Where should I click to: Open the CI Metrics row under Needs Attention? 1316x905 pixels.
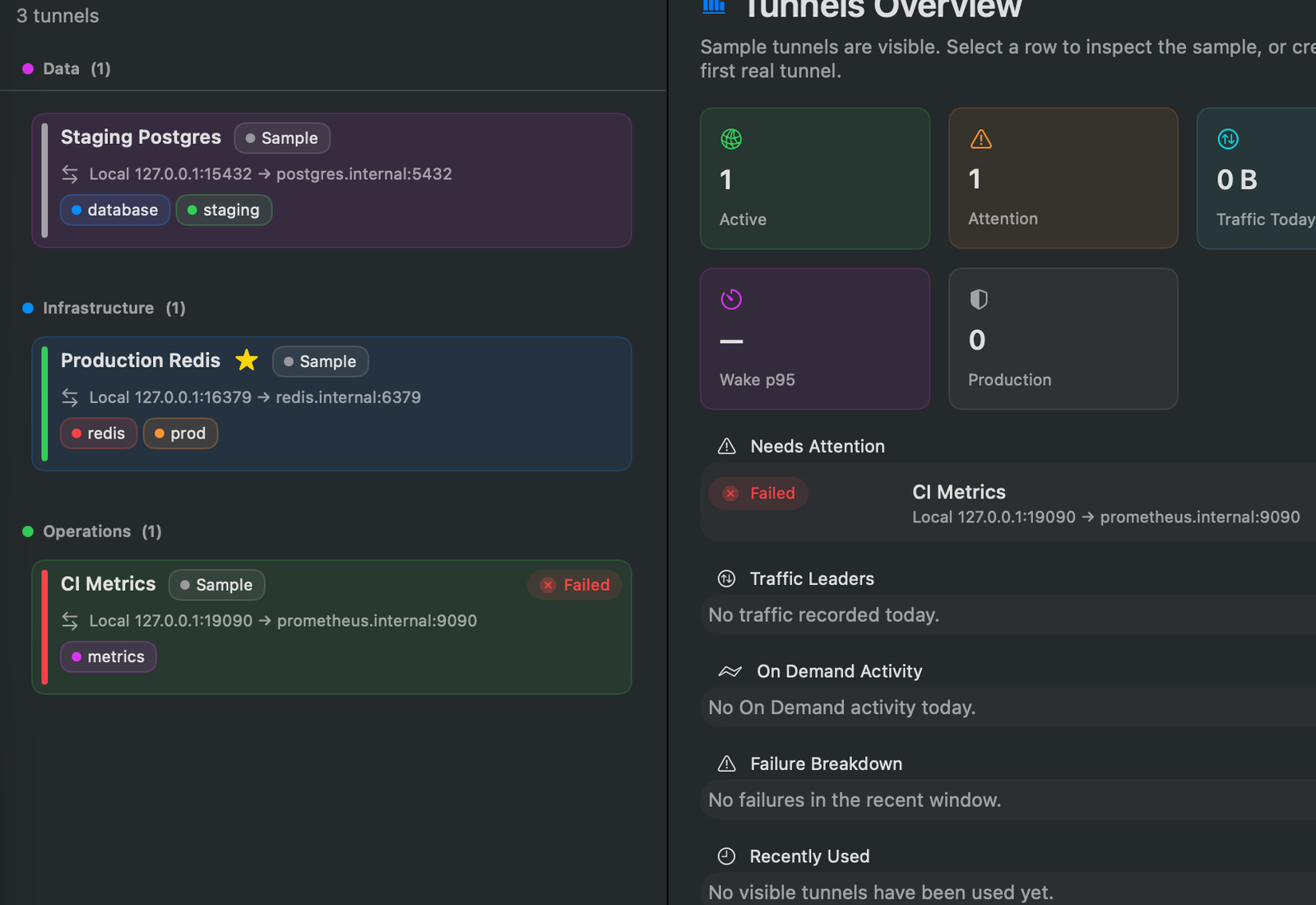point(1008,503)
